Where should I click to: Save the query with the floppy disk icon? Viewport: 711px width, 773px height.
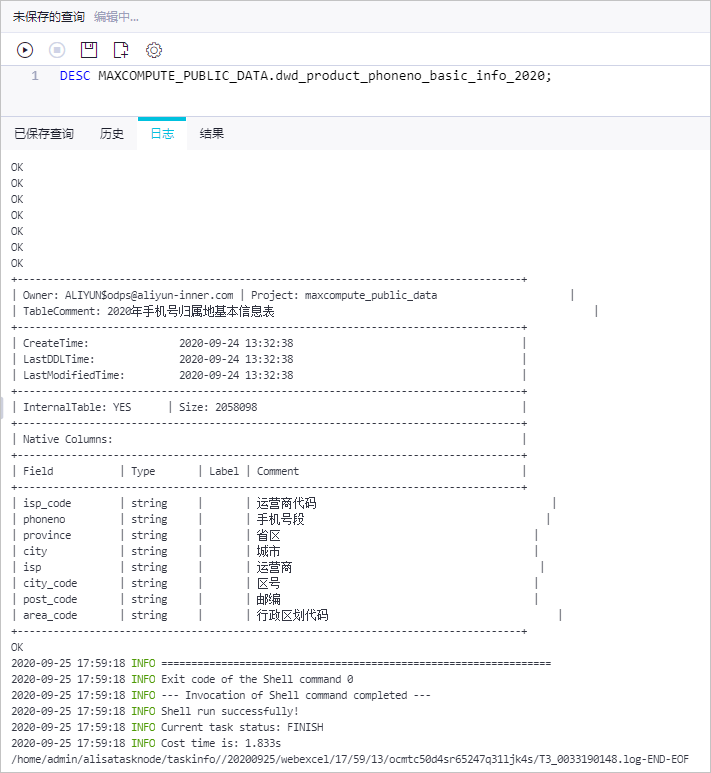tap(89, 50)
